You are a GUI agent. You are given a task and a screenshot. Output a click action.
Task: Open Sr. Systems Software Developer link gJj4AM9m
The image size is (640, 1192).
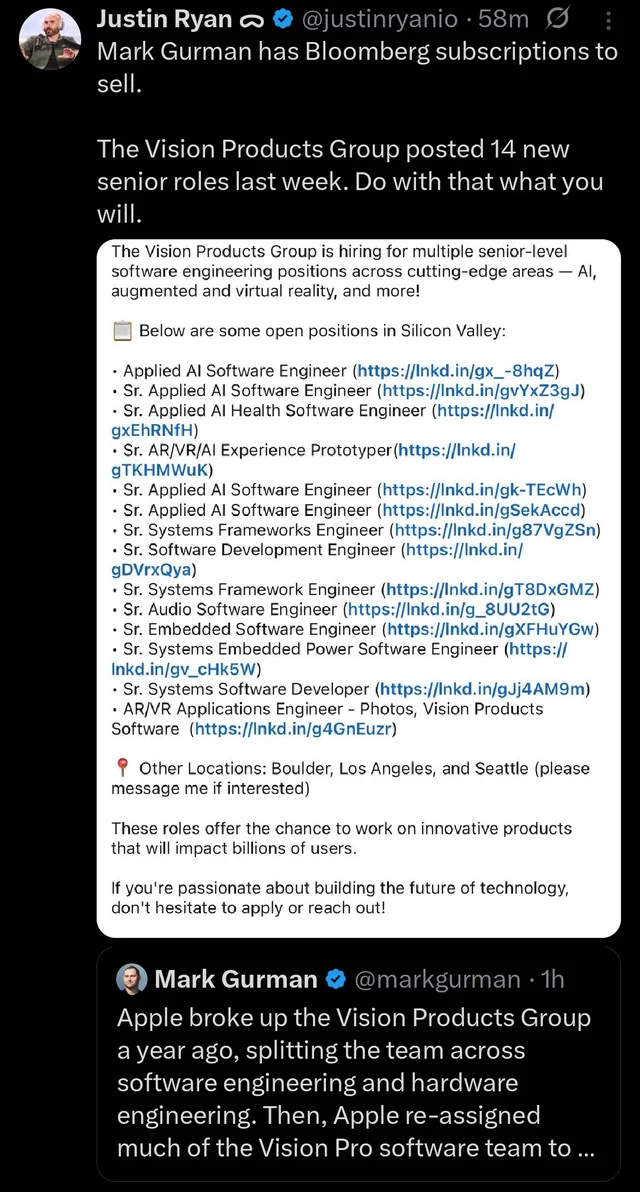(483, 689)
